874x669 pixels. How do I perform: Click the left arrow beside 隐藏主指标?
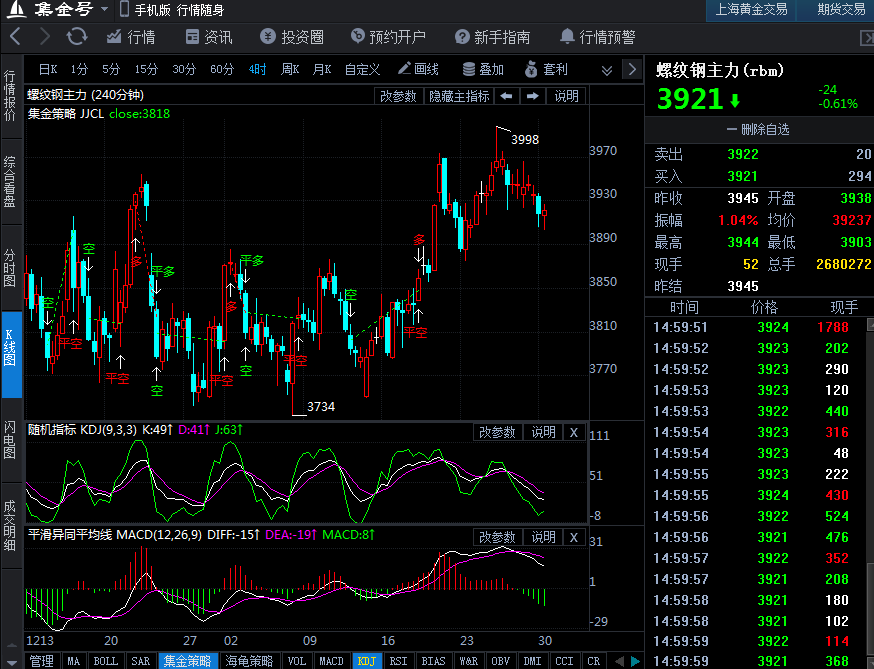pyautogui.click(x=507, y=96)
